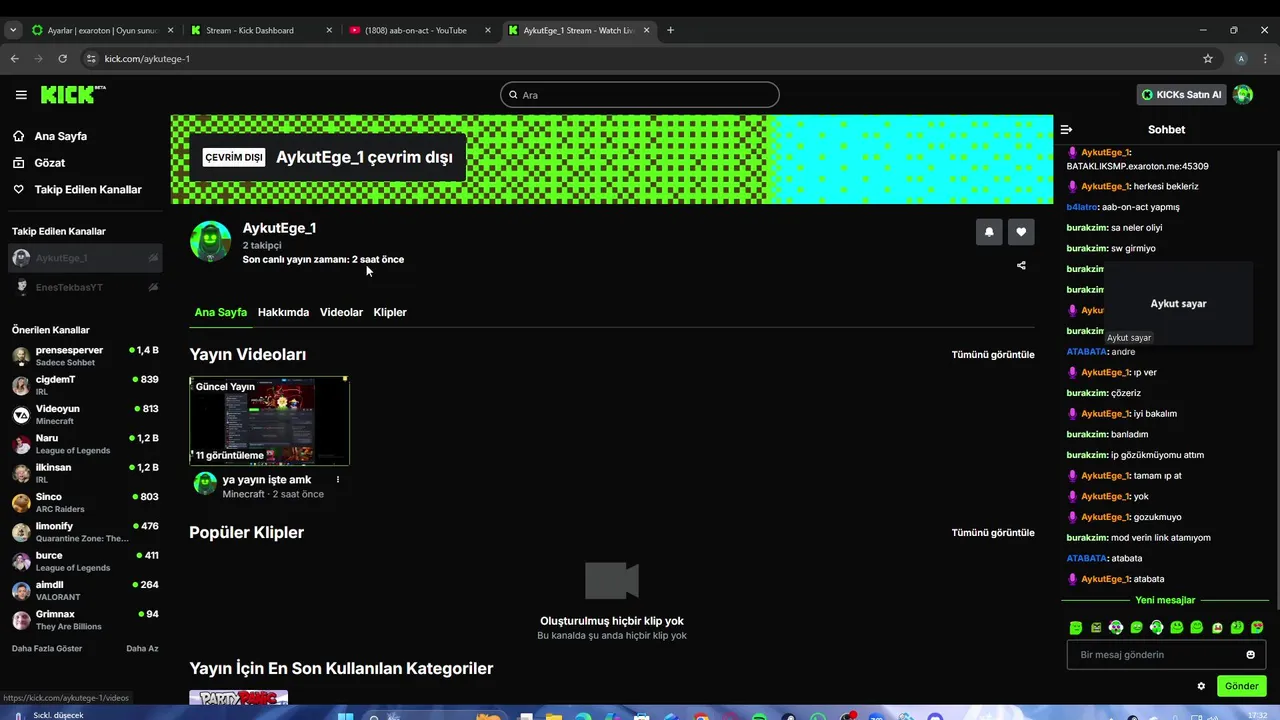Screen dimensions: 1280x720
Task: Show more channels via Daha Fazla Göster
Action: pyautogui.click(x=47, y=649)
